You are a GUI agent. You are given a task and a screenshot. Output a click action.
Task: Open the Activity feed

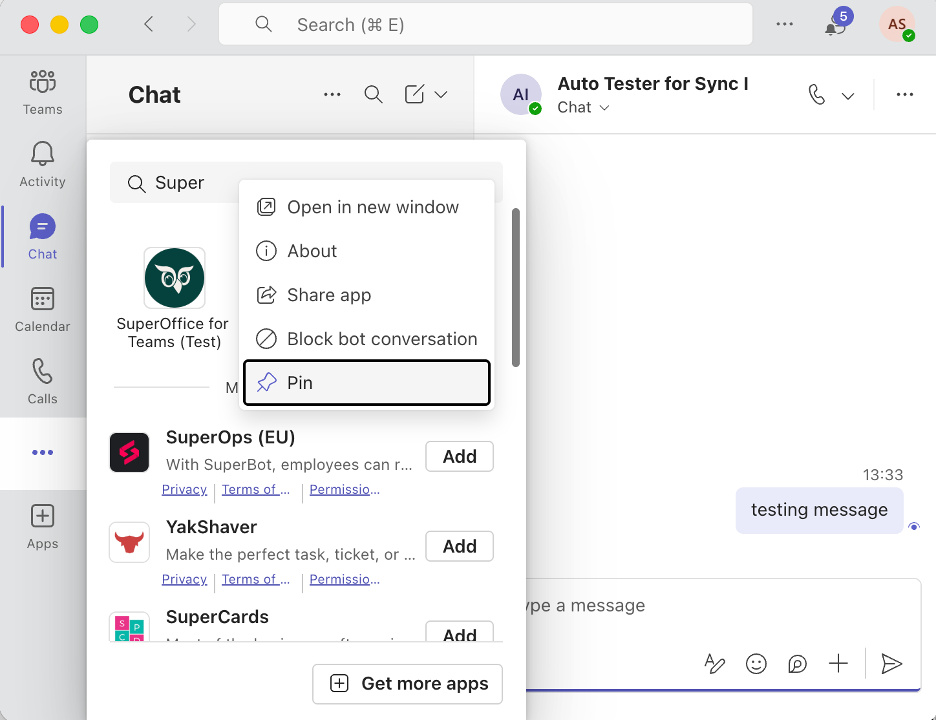(42, 164)
